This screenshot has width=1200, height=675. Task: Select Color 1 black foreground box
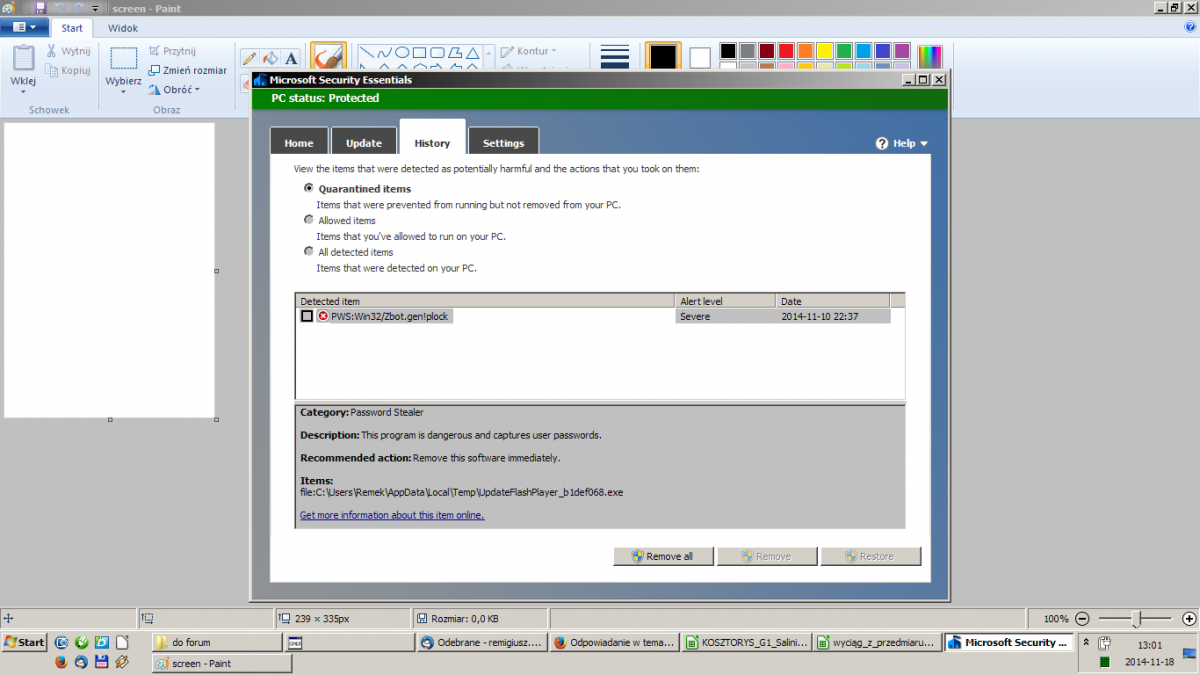[x=663, y=57]
